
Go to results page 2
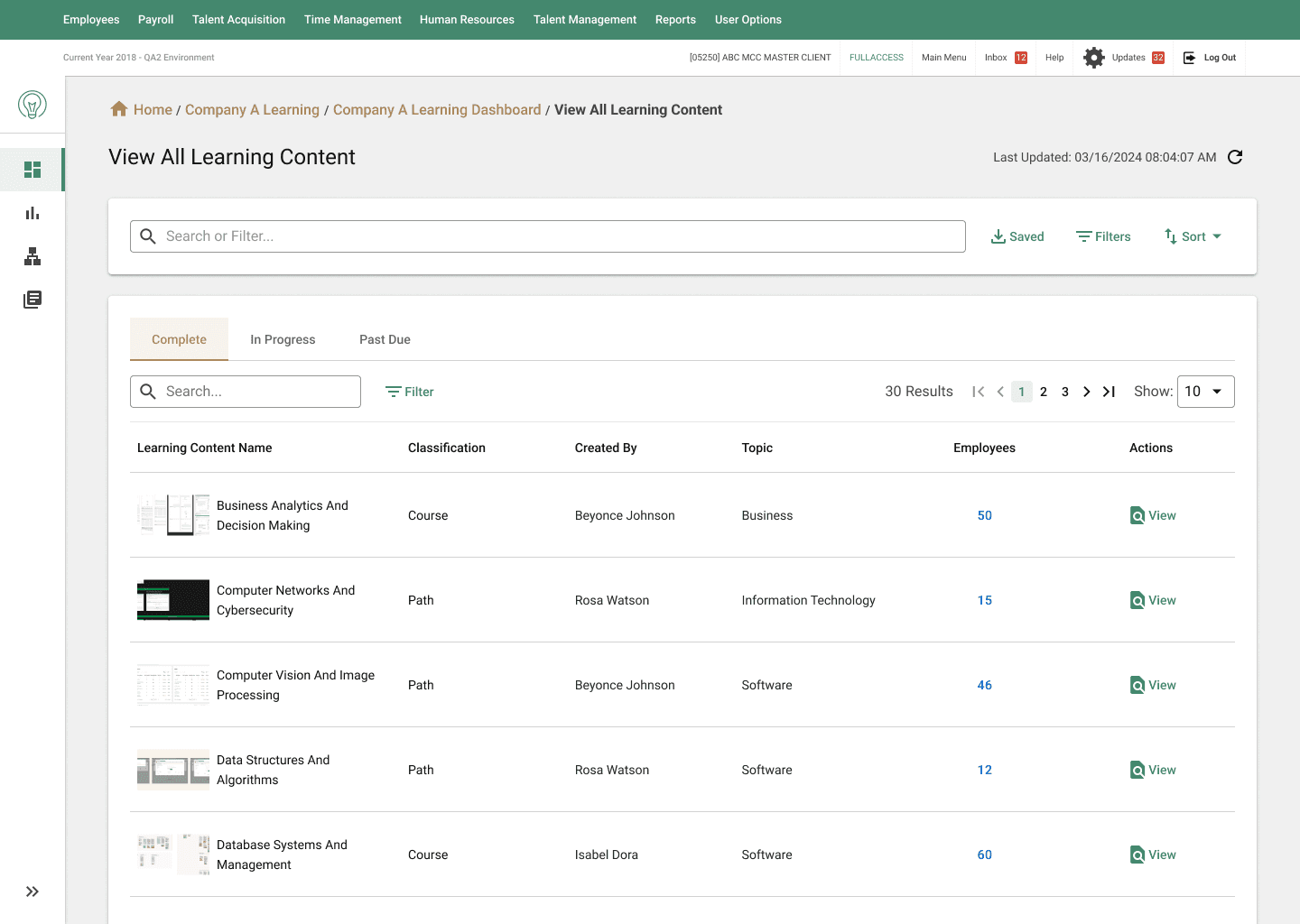tap(1044, 392)
